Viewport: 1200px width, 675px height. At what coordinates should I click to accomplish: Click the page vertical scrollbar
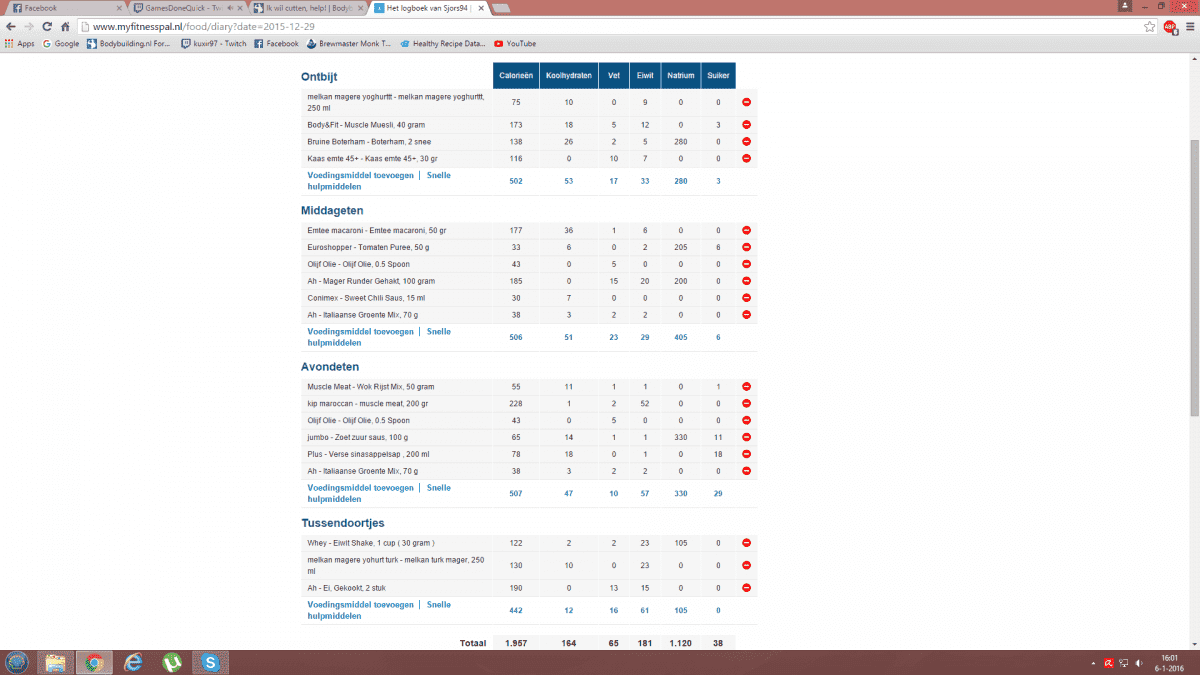coord(1193,280)
